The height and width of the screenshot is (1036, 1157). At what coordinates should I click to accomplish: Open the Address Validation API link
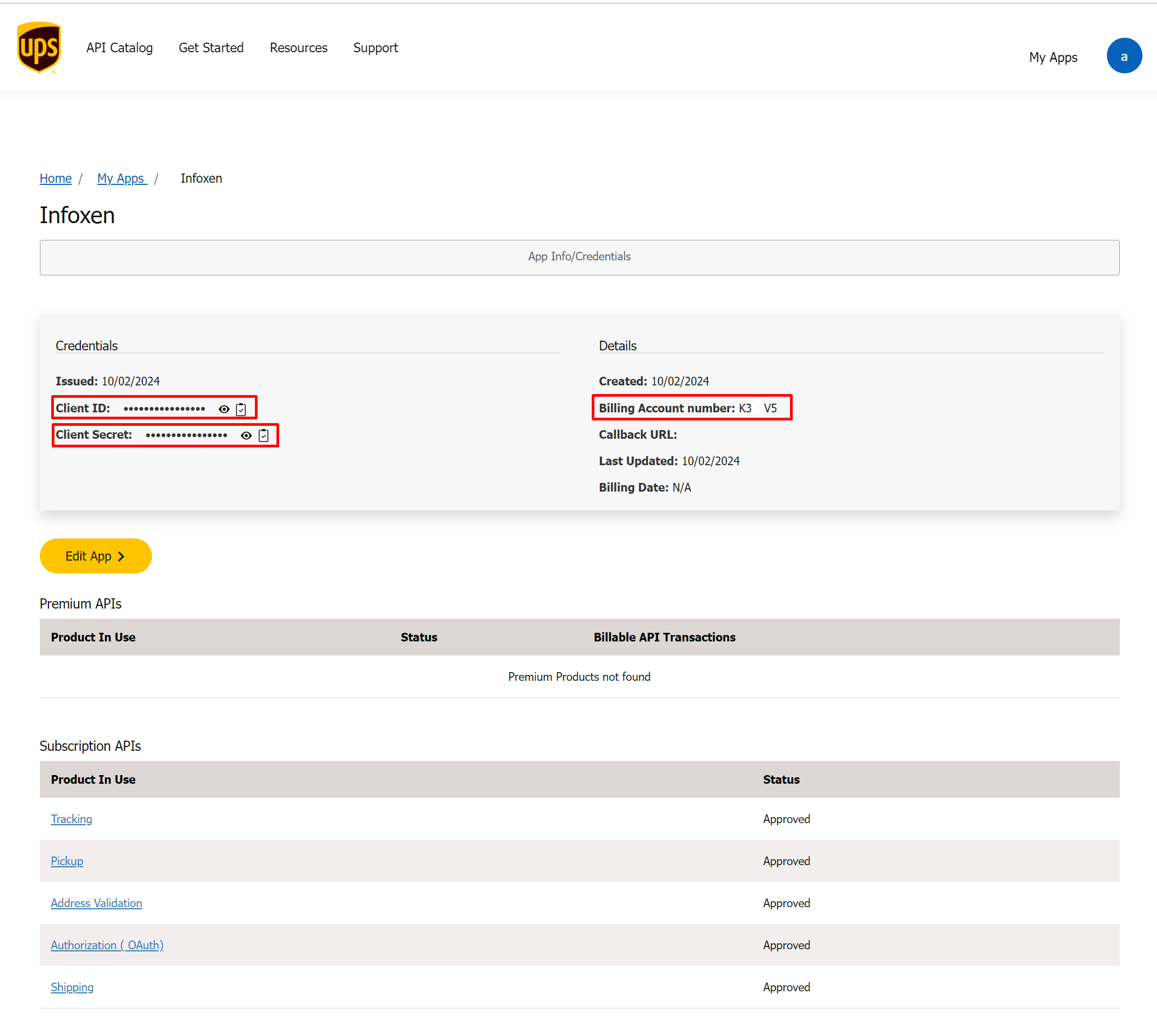(x=97, y=903)
